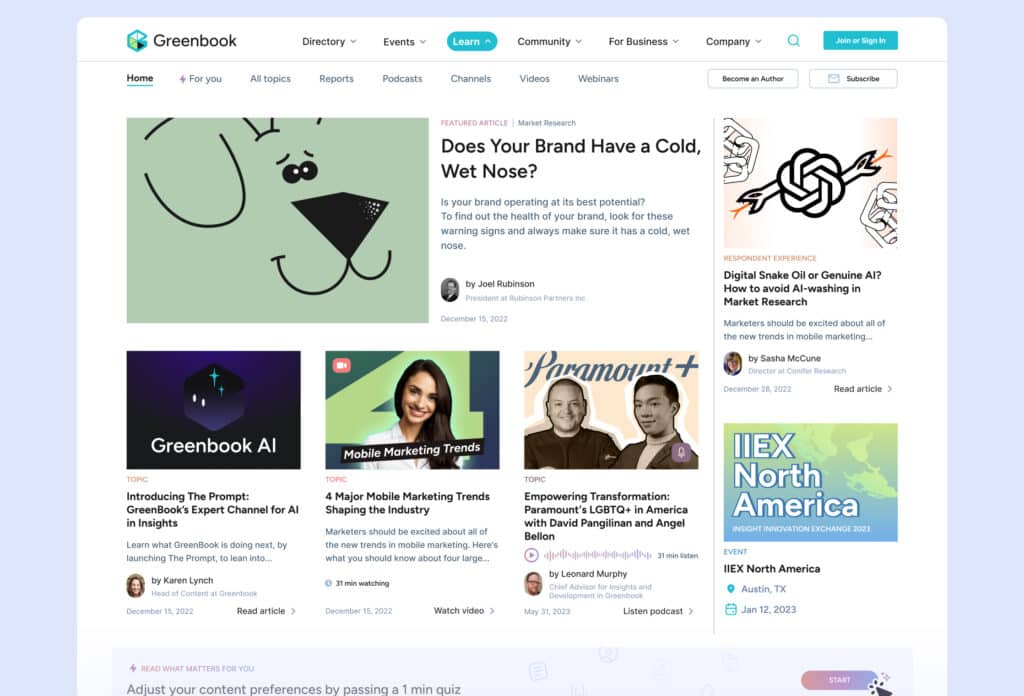Switch to the Podcasts tab

point(402,79)
